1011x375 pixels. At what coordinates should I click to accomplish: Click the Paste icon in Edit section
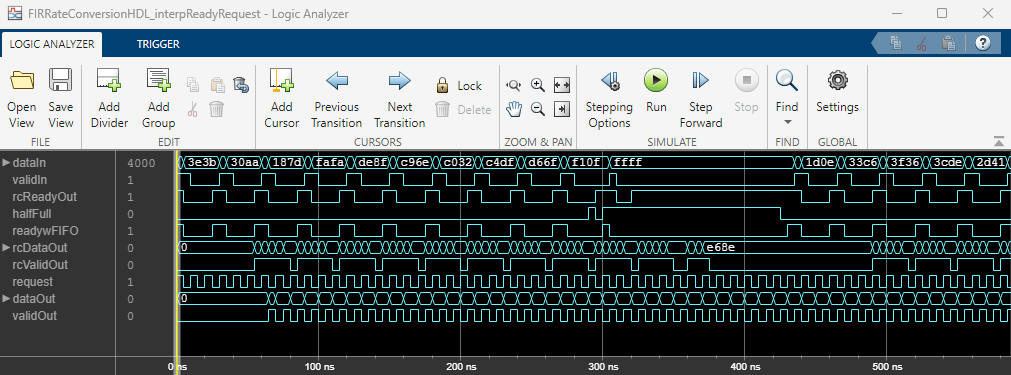pyautogui.click(x=217, y=85)
